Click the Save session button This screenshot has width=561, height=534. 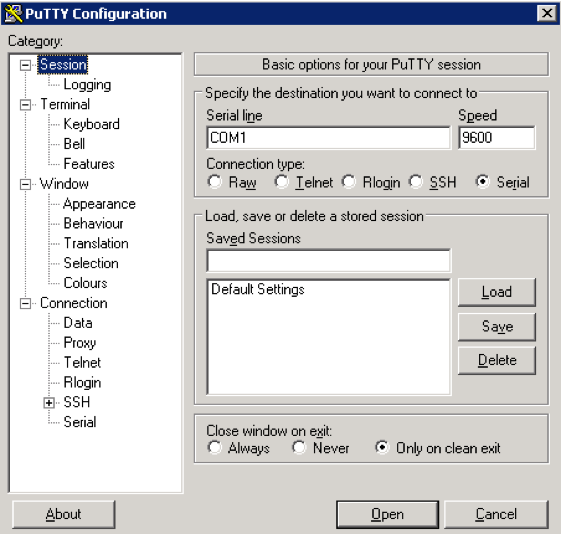point(497,327)
